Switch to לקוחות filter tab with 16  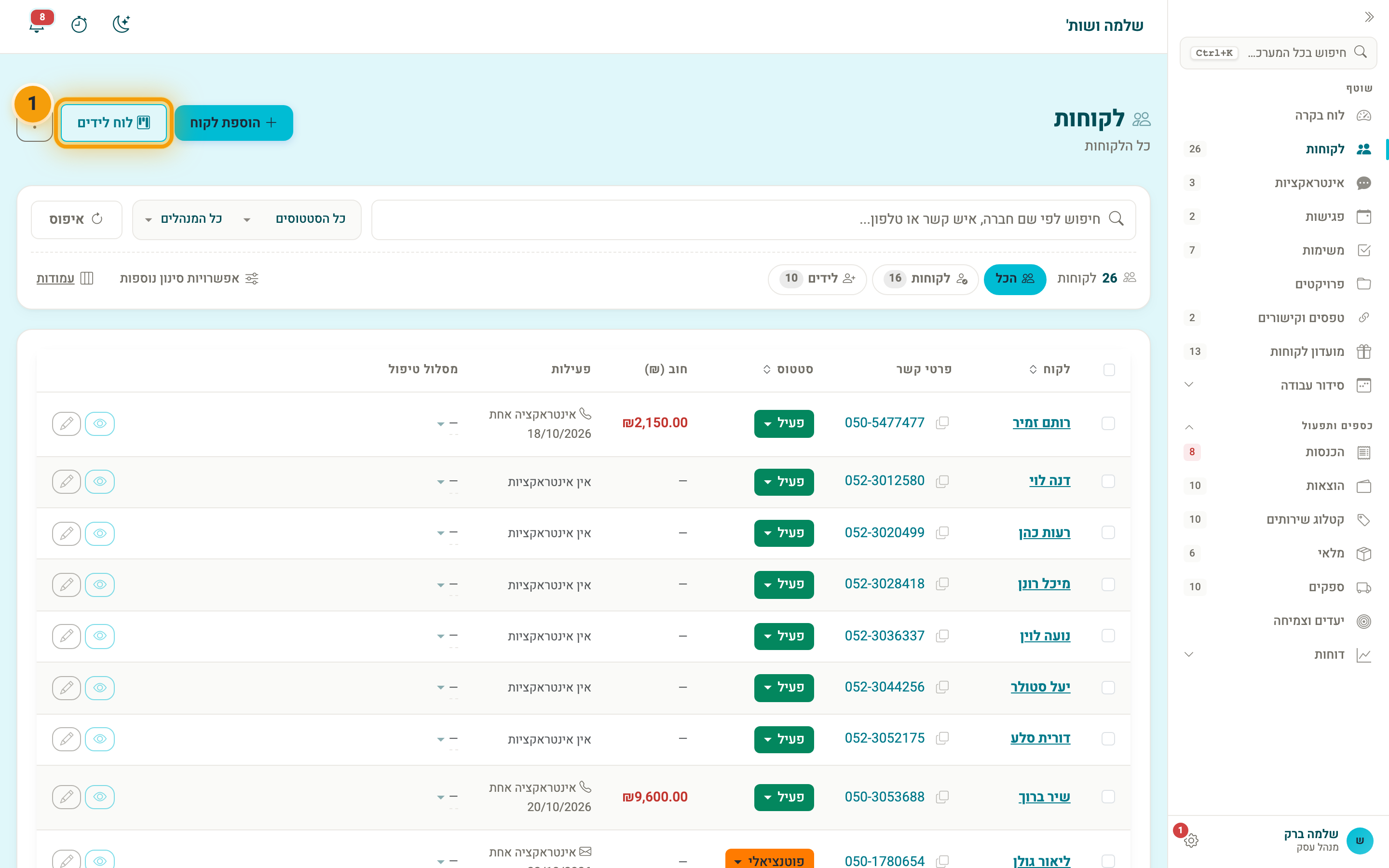click(x=925, y=279)
